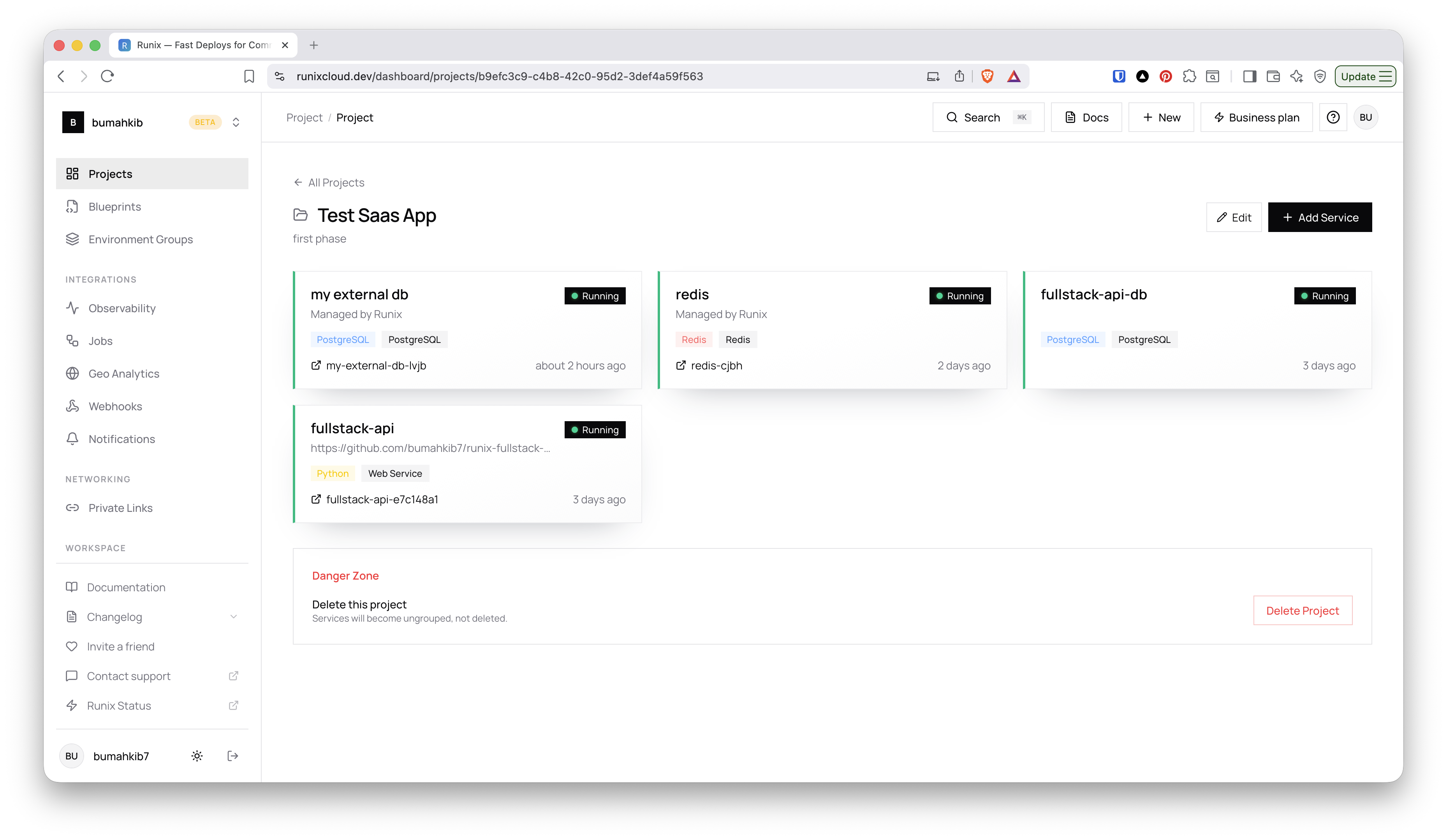Expand the bumahkib workspace switcher
Image resolution: width=1447 pixels, height=840 pixels.
[236, 122]
